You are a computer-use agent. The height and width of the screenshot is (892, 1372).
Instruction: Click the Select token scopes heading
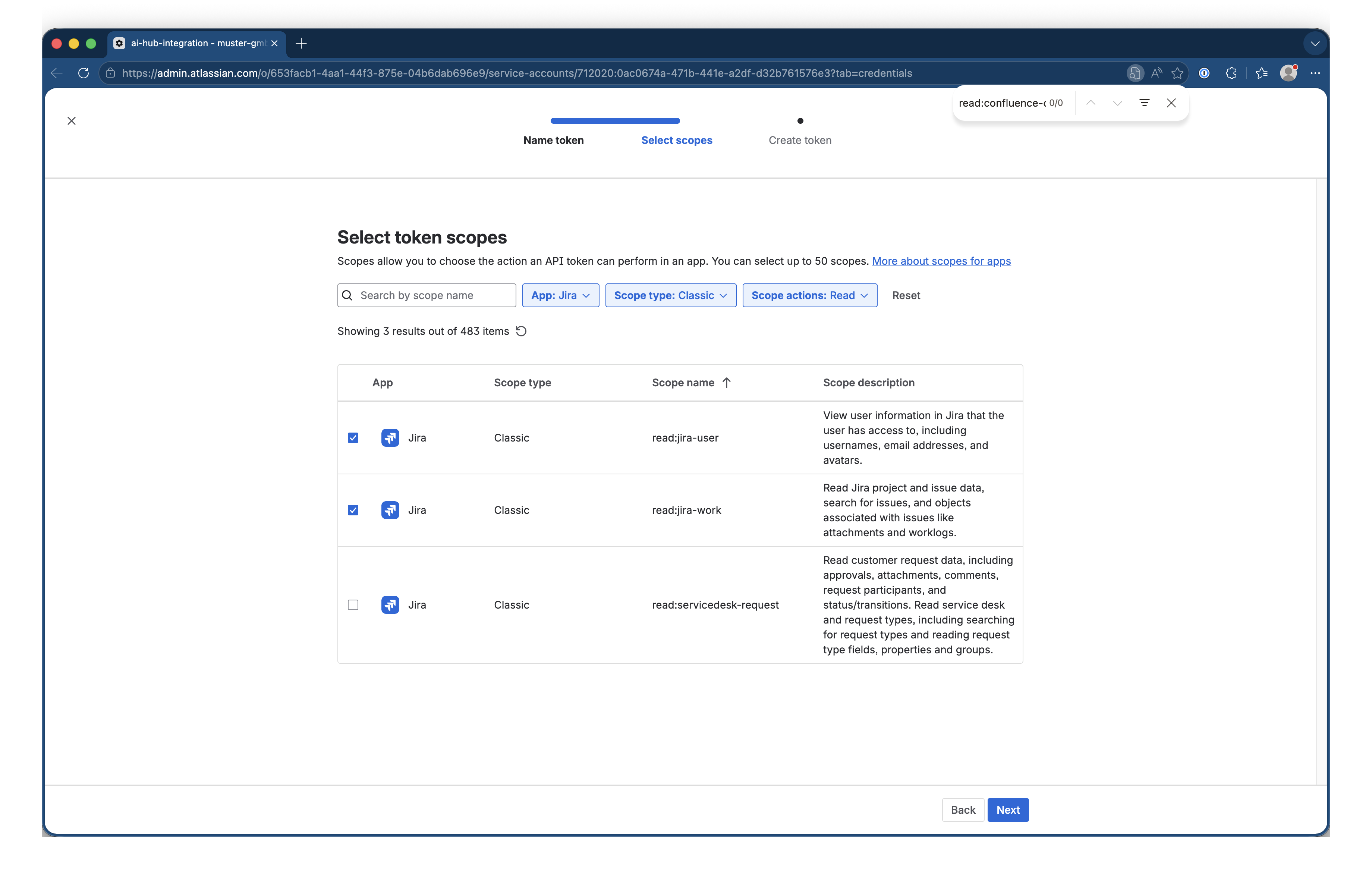pos(422,237)
